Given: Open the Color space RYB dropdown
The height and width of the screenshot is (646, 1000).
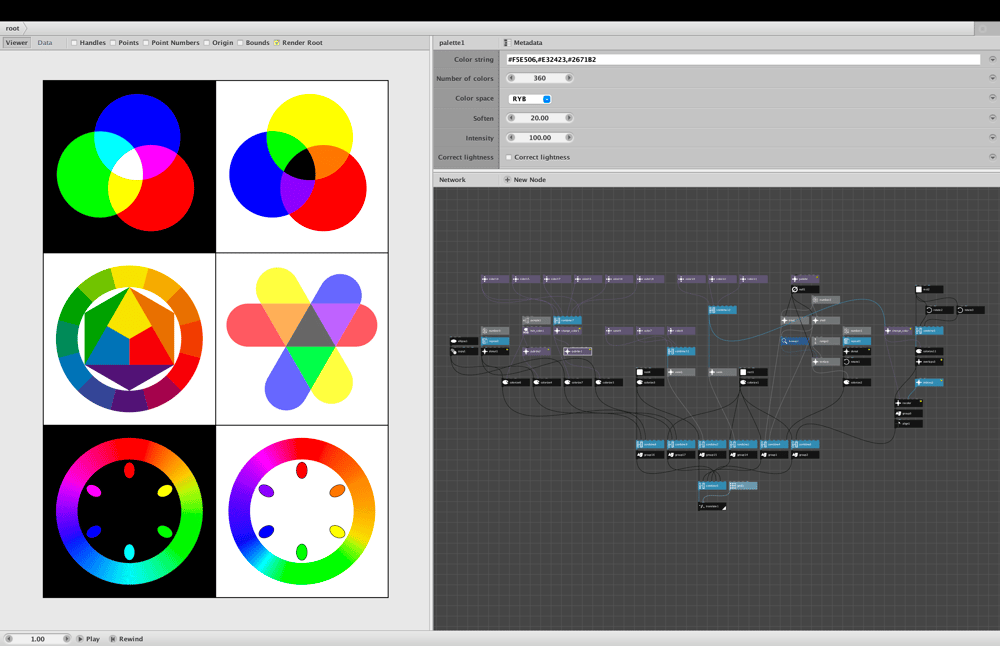Looking at the screenshot, I should (530, 99).
